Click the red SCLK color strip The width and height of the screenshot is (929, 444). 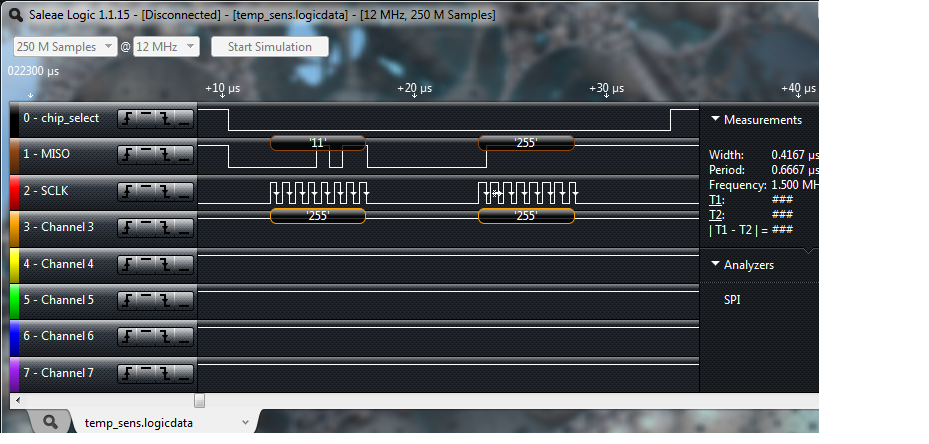[x=15, y=191]
